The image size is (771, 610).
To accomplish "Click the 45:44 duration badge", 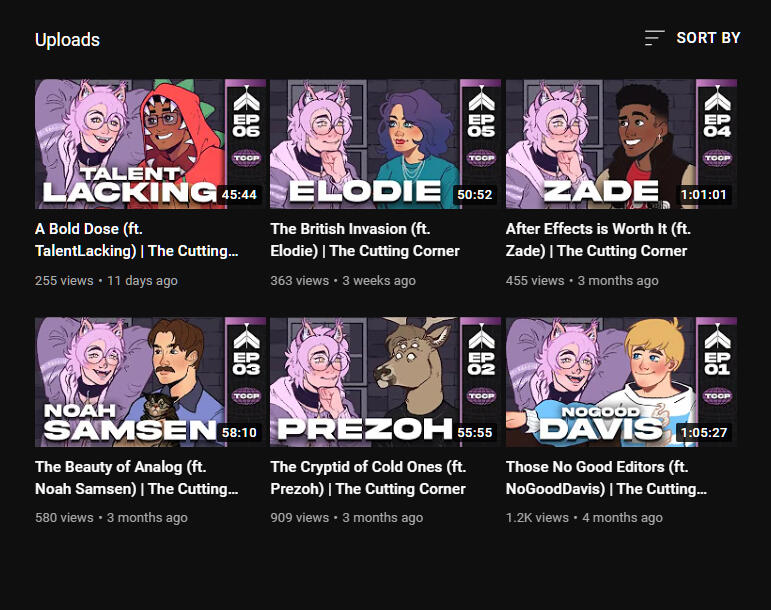I will [239, 195].
